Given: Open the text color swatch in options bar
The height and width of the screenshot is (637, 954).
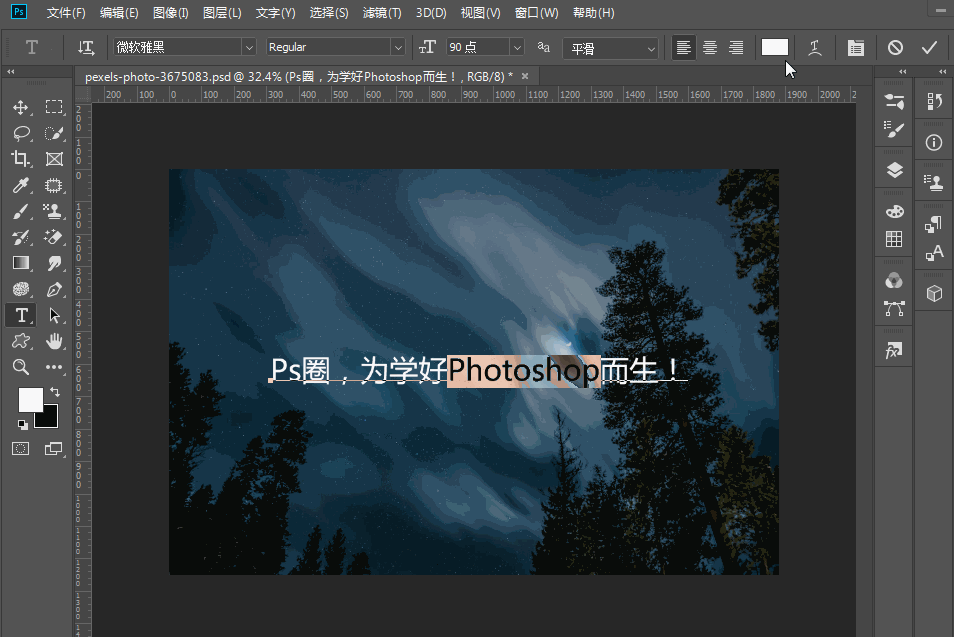Looking at the screenshot, I should [x=775, y=47].
